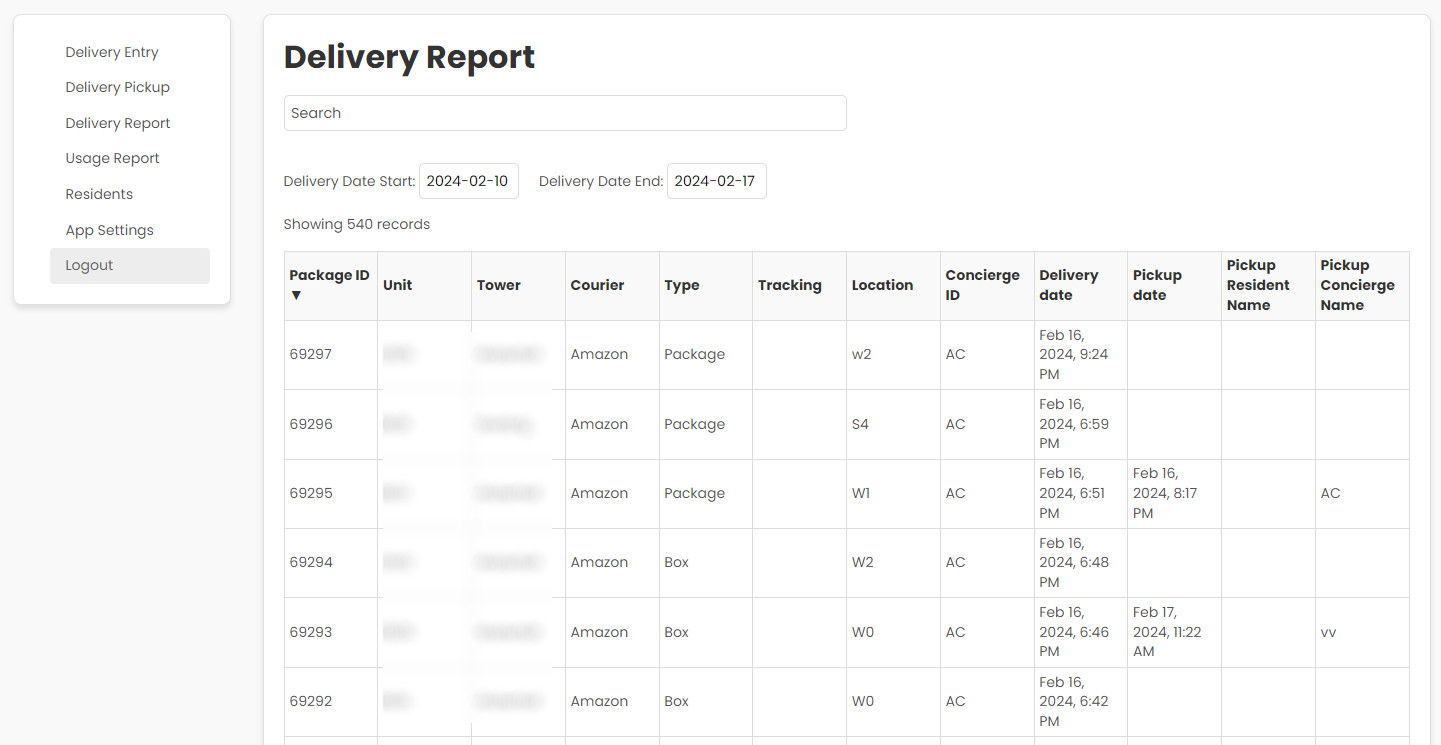Click the Tracking column header
The image size is (1441, 745).
789,286
